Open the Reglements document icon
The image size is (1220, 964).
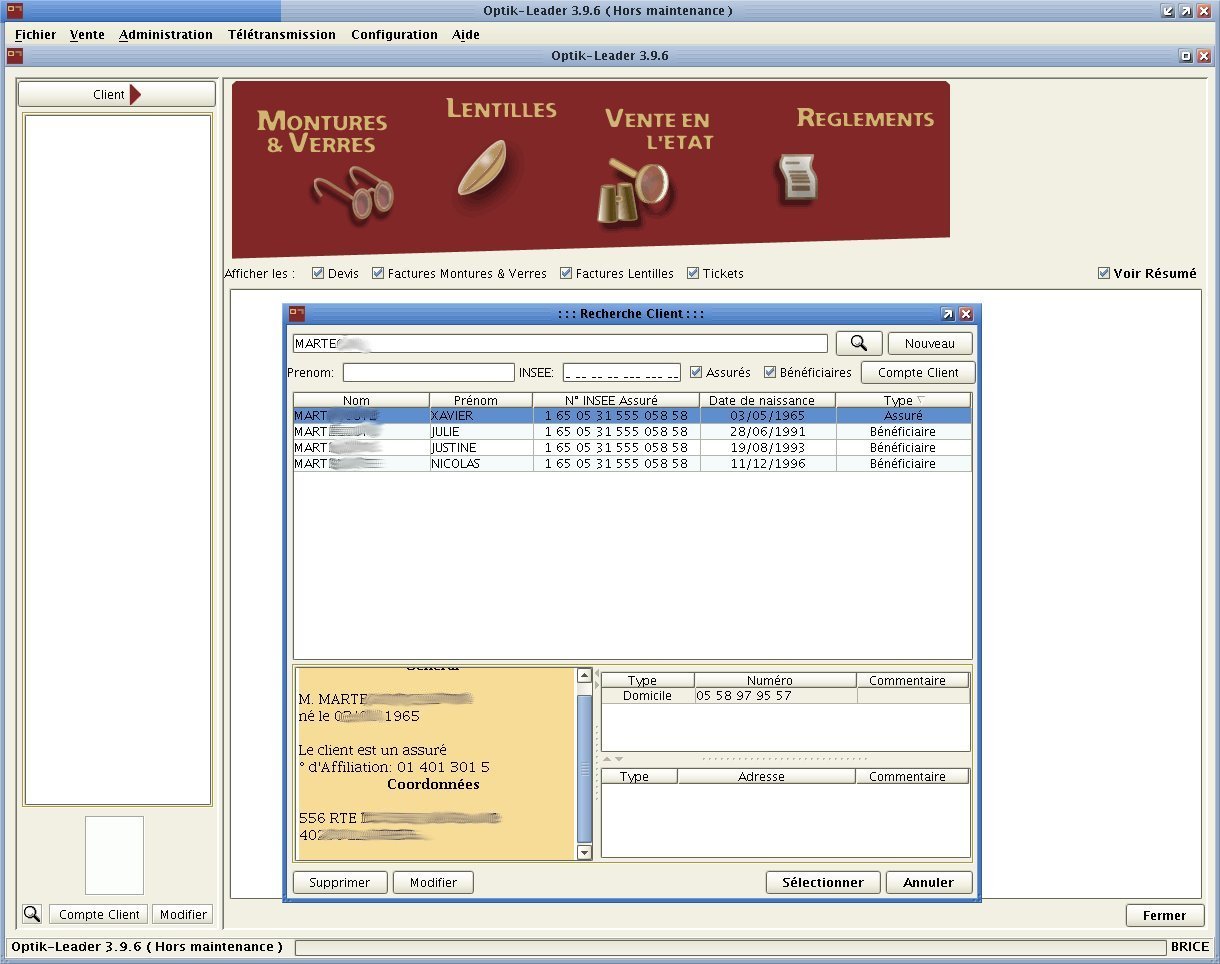click(x=797, y=178)
